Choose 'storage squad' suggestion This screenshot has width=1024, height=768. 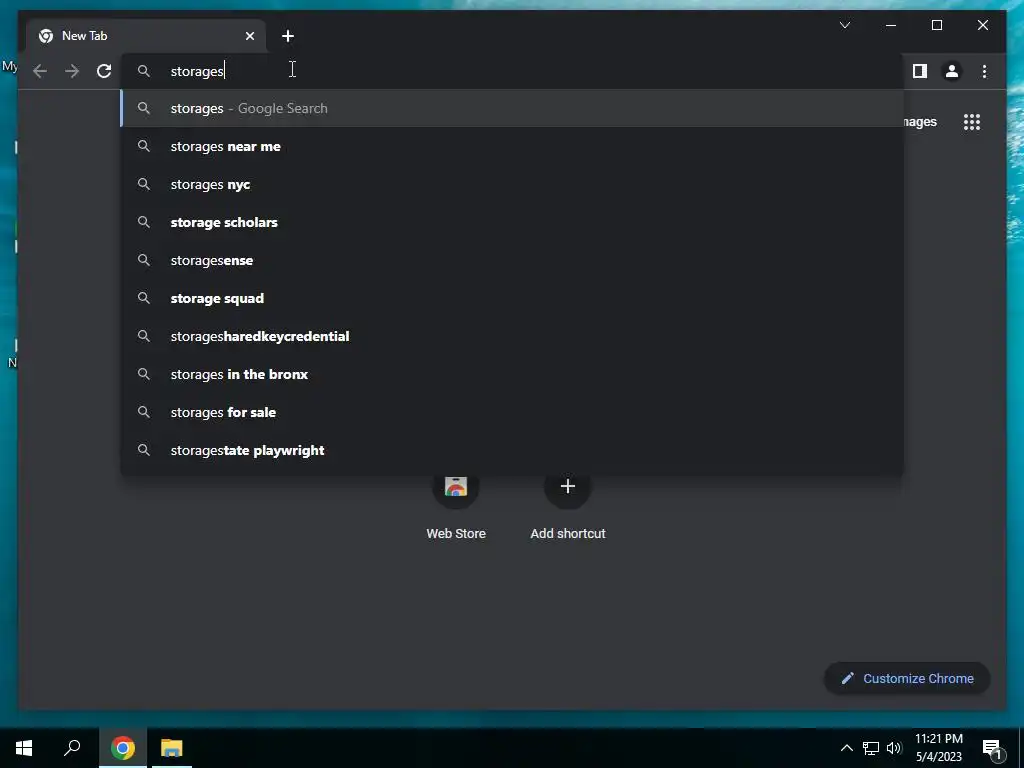coord(512,298)
